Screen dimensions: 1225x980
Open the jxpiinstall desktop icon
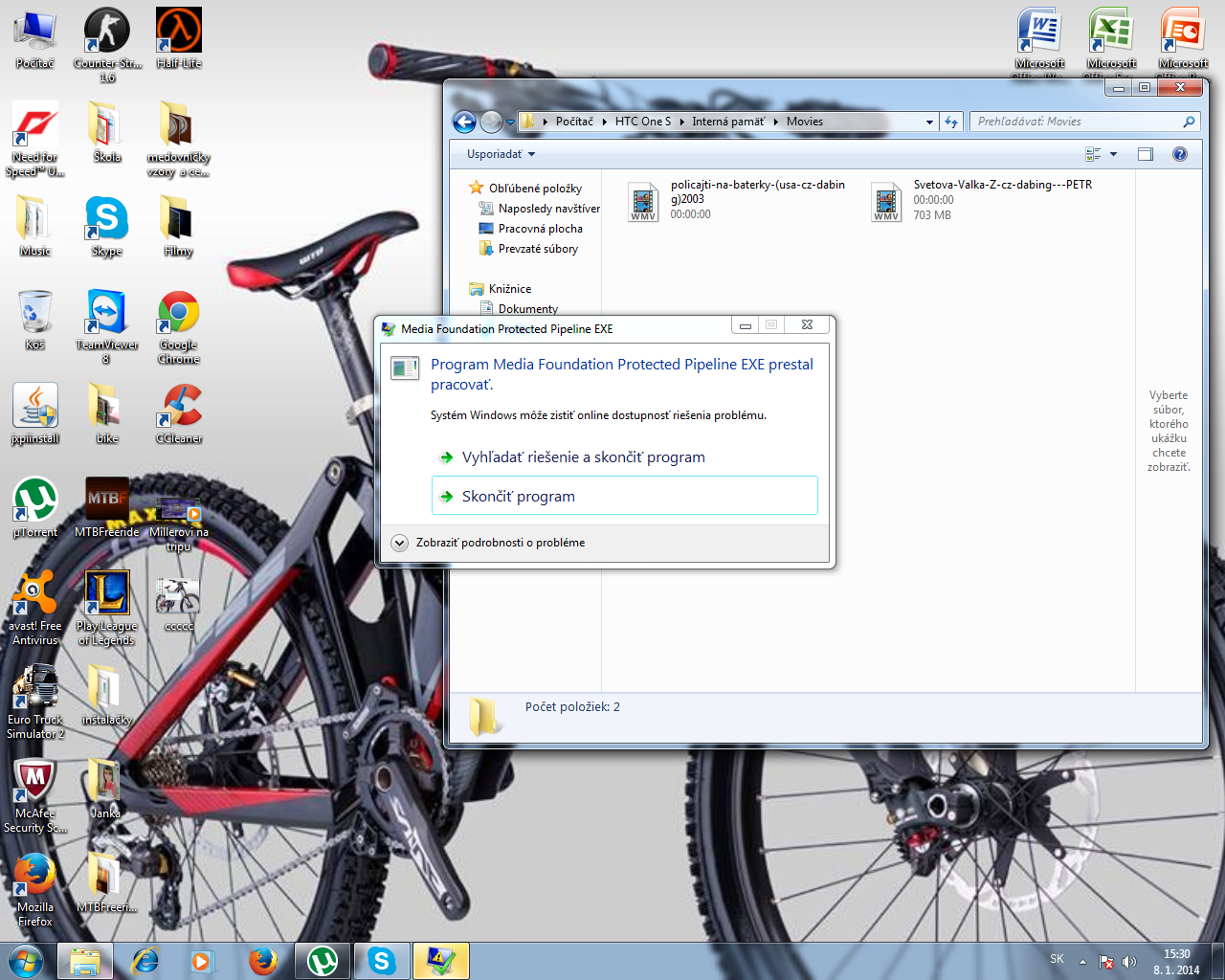click(x=35, y=414)
